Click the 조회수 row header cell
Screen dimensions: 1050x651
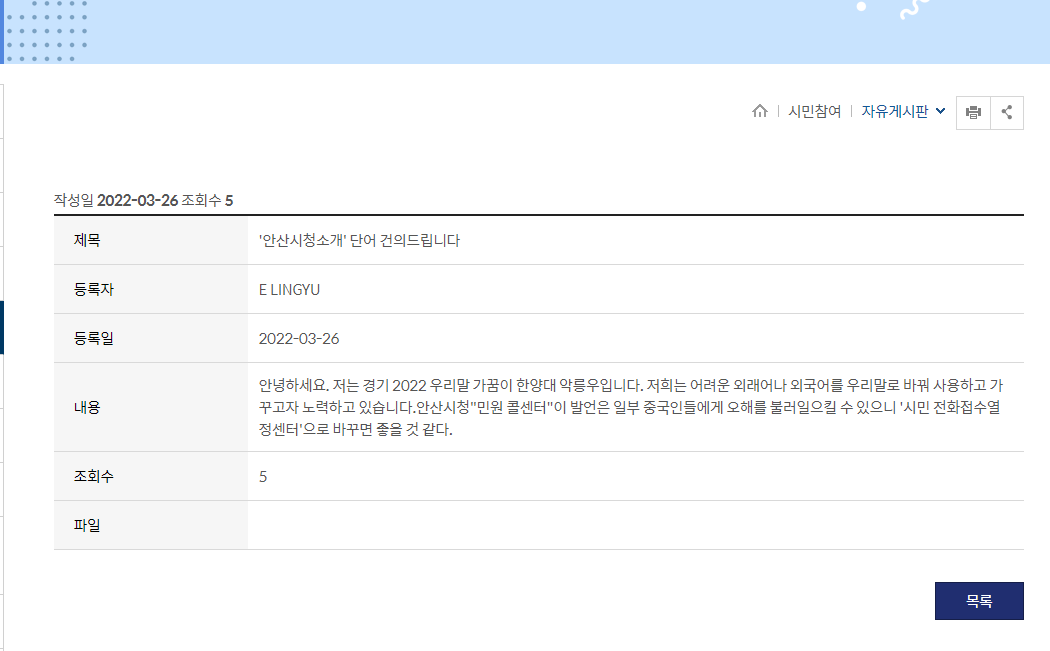click(x=94, y=476)
